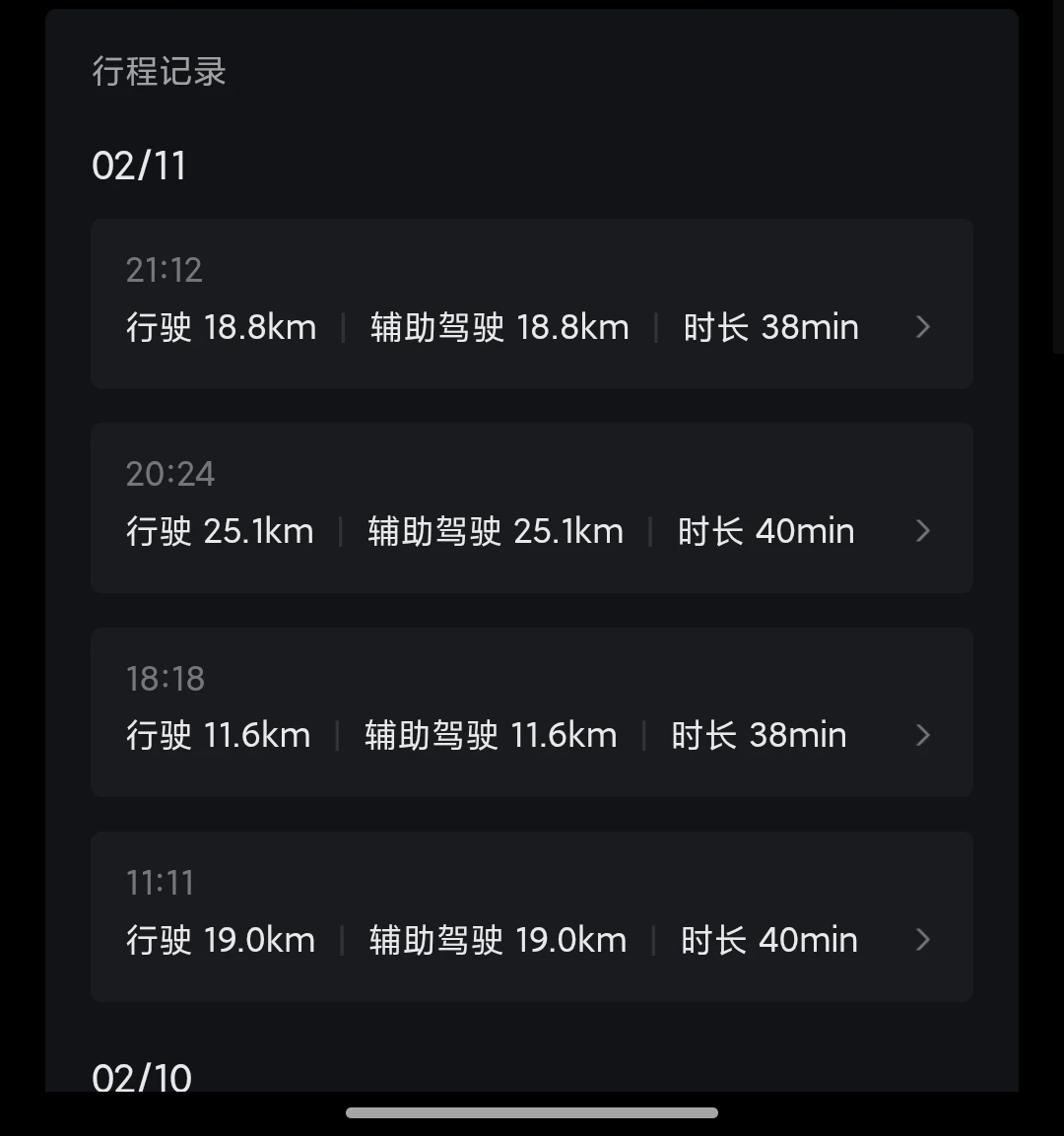1064x1136 pixels.
Task: Click the 行程记录 page title
Action: pos(159,71)
